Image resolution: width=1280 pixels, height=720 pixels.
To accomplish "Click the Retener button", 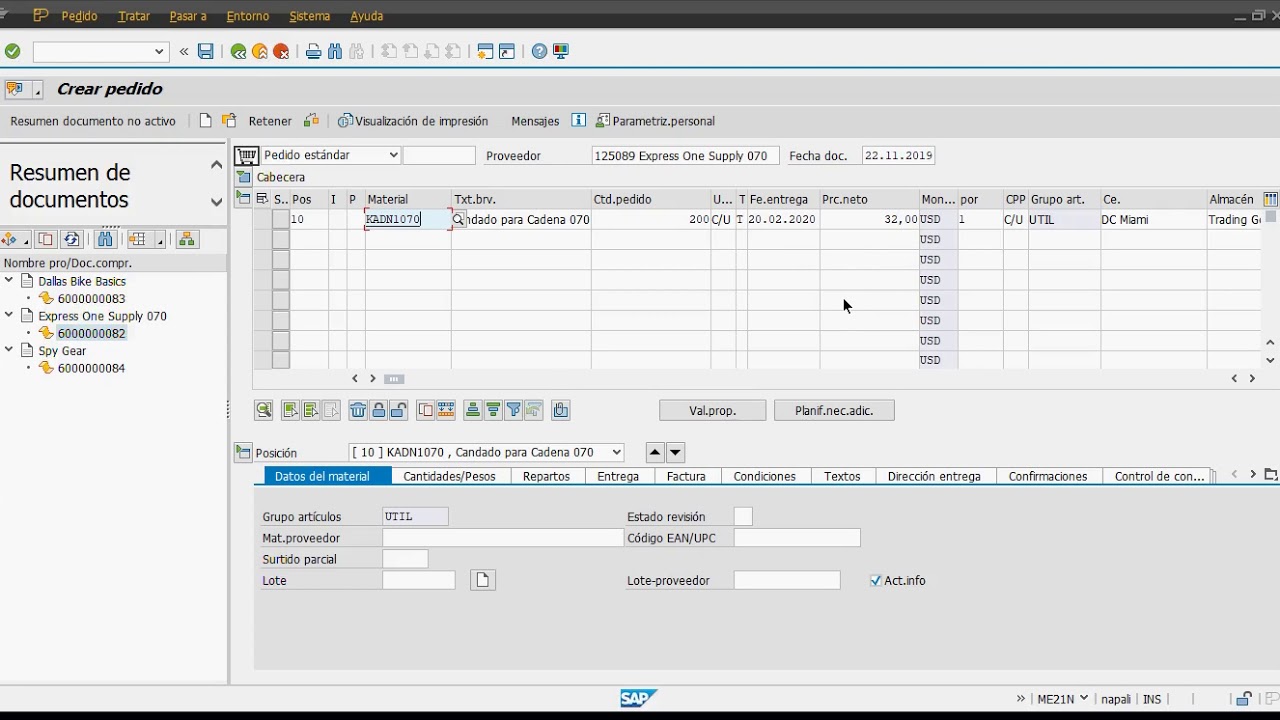I will [x=270, y=121].
